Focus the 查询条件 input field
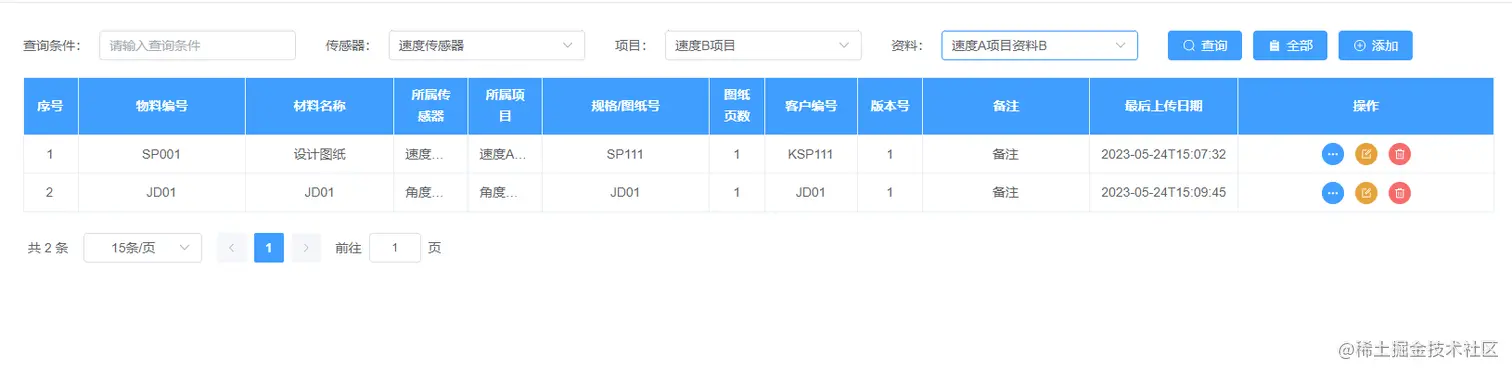This screenshot has height=373, width=1512. tap(197, 45)
